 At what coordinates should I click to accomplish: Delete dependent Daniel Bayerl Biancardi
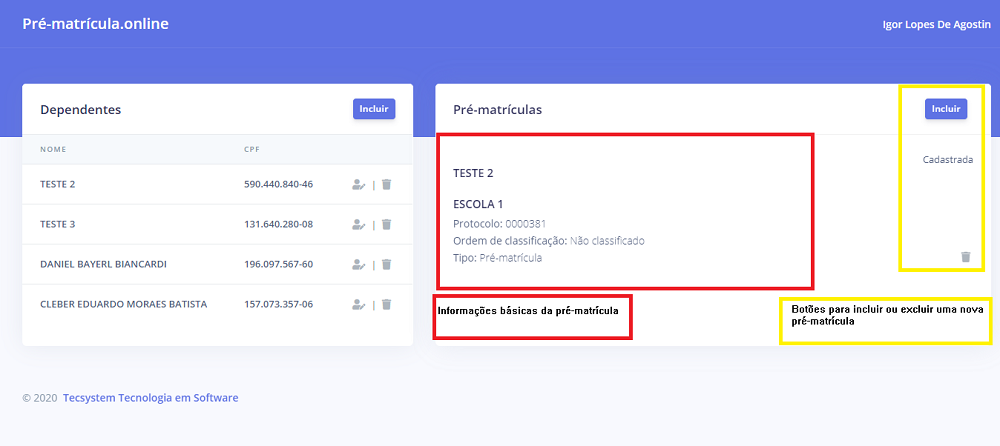386,264
